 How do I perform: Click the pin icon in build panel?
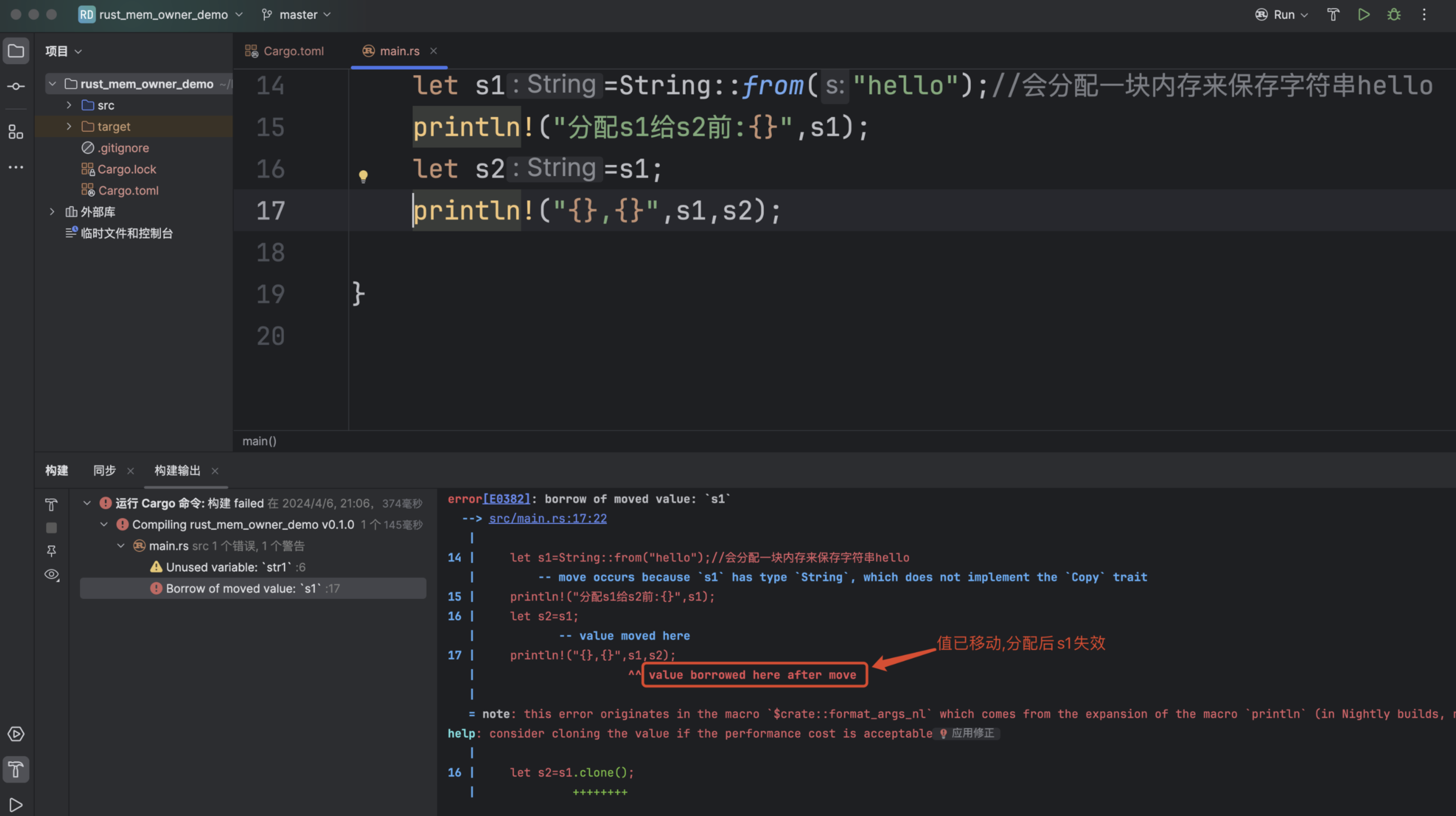(x=51, y=551)
